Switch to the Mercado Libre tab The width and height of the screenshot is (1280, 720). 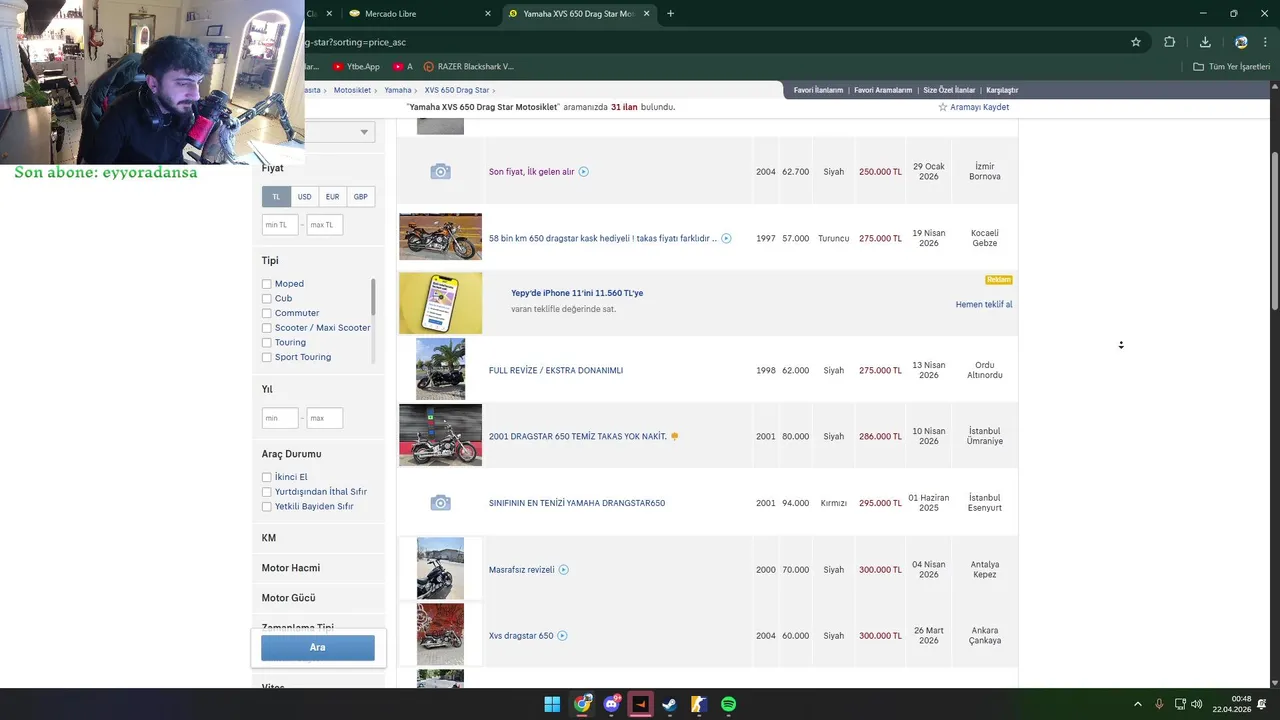click(x=420, y=14)
